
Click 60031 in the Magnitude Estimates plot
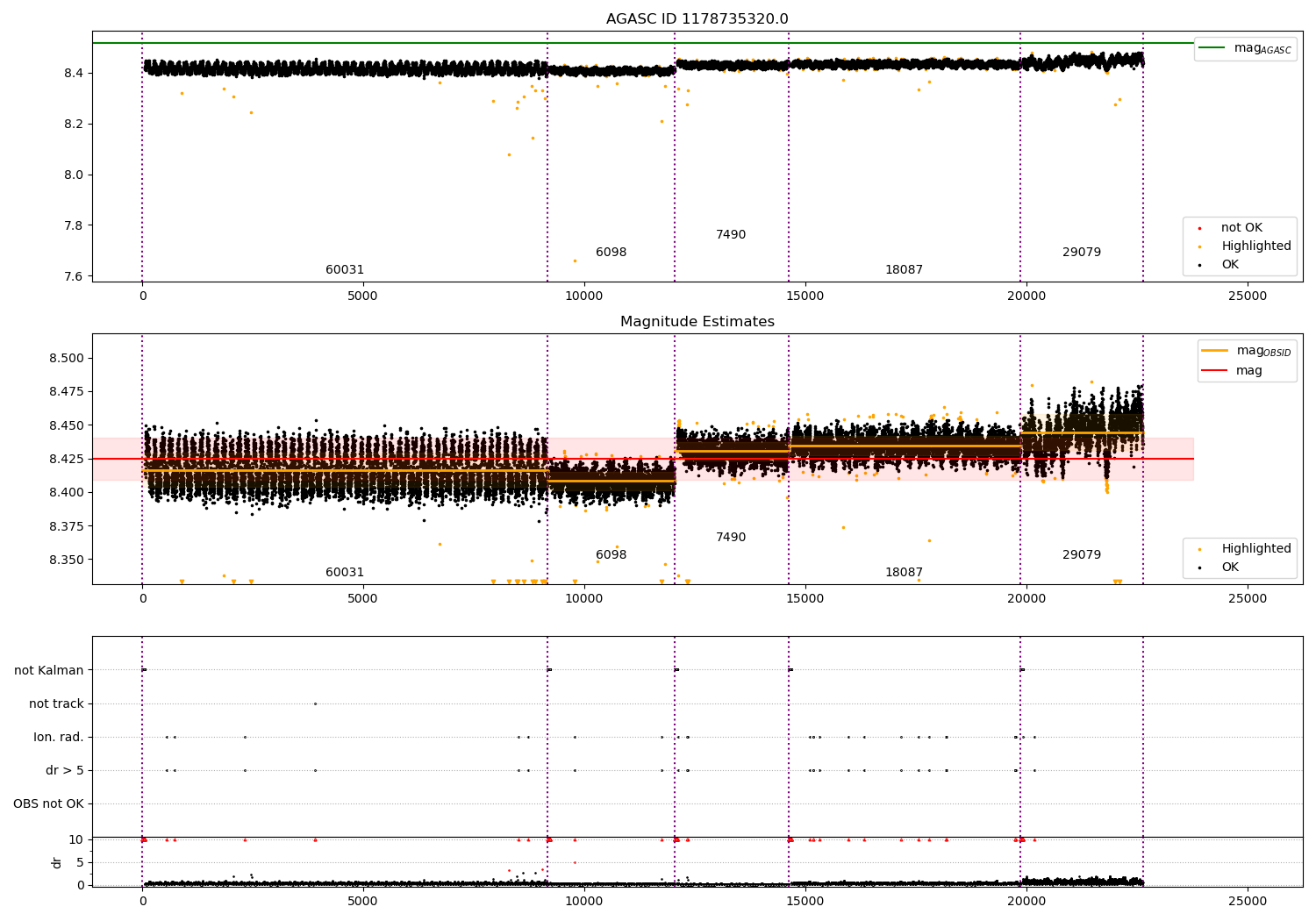[x=345, y=573]
